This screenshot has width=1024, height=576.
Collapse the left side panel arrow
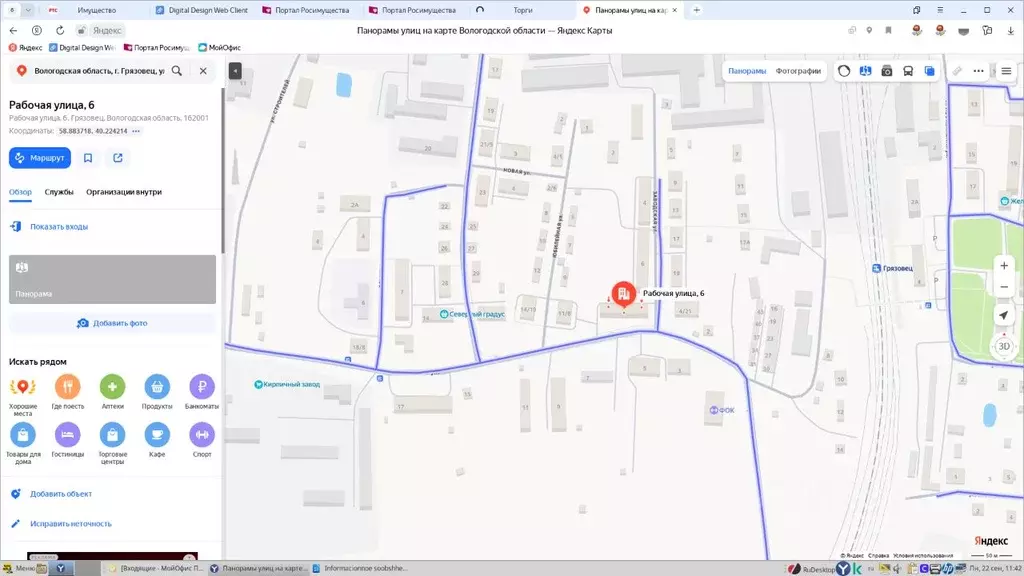tap(235, 71)
